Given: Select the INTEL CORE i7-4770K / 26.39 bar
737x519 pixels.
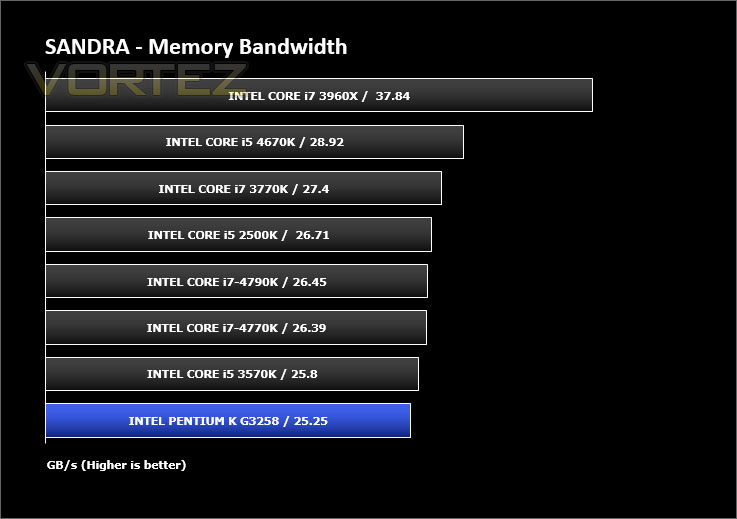Looking at the screenshot, I should click(236, 327).
